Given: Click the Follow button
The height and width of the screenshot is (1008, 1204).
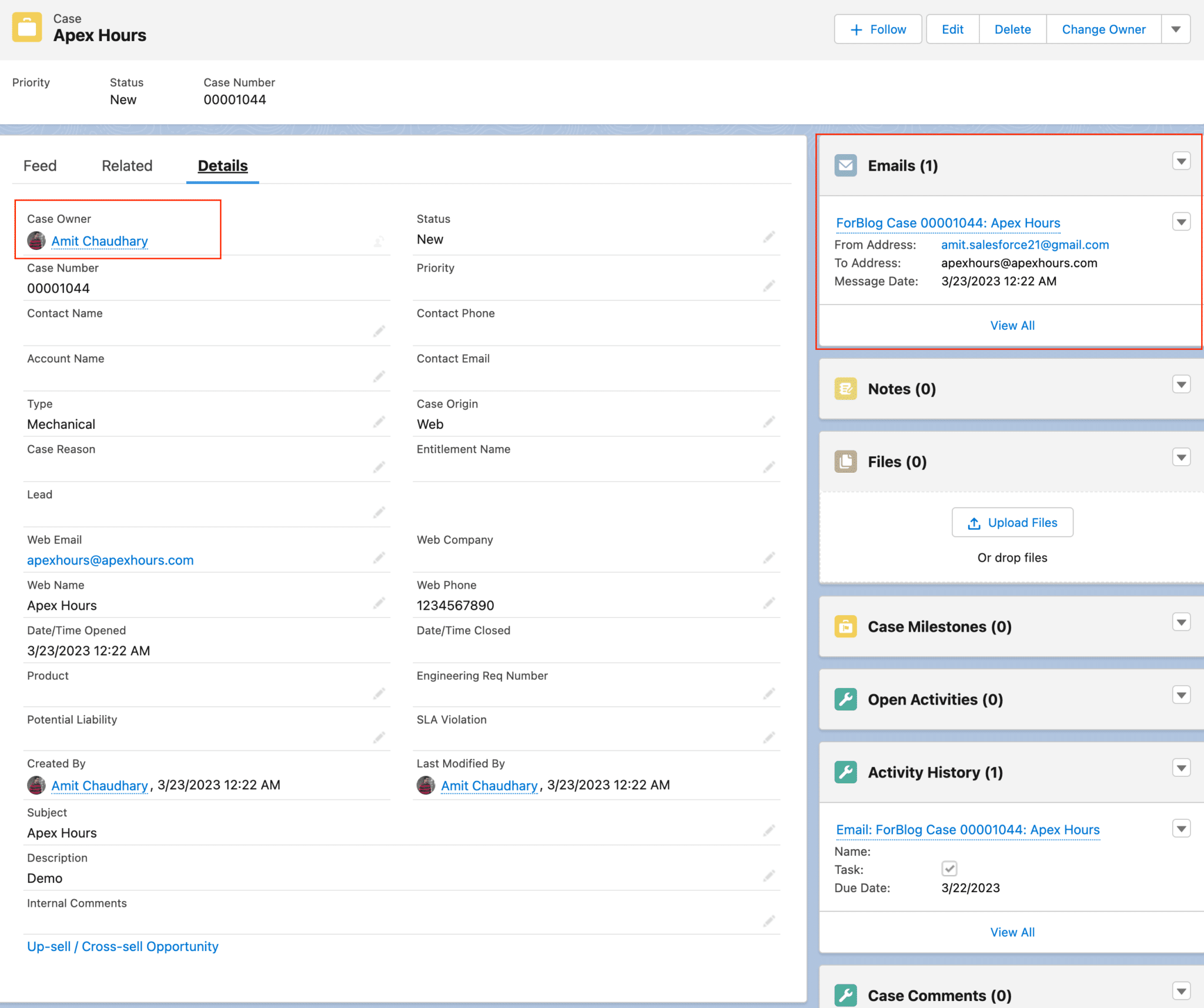Looking at the screenshot, I should 878,29.
